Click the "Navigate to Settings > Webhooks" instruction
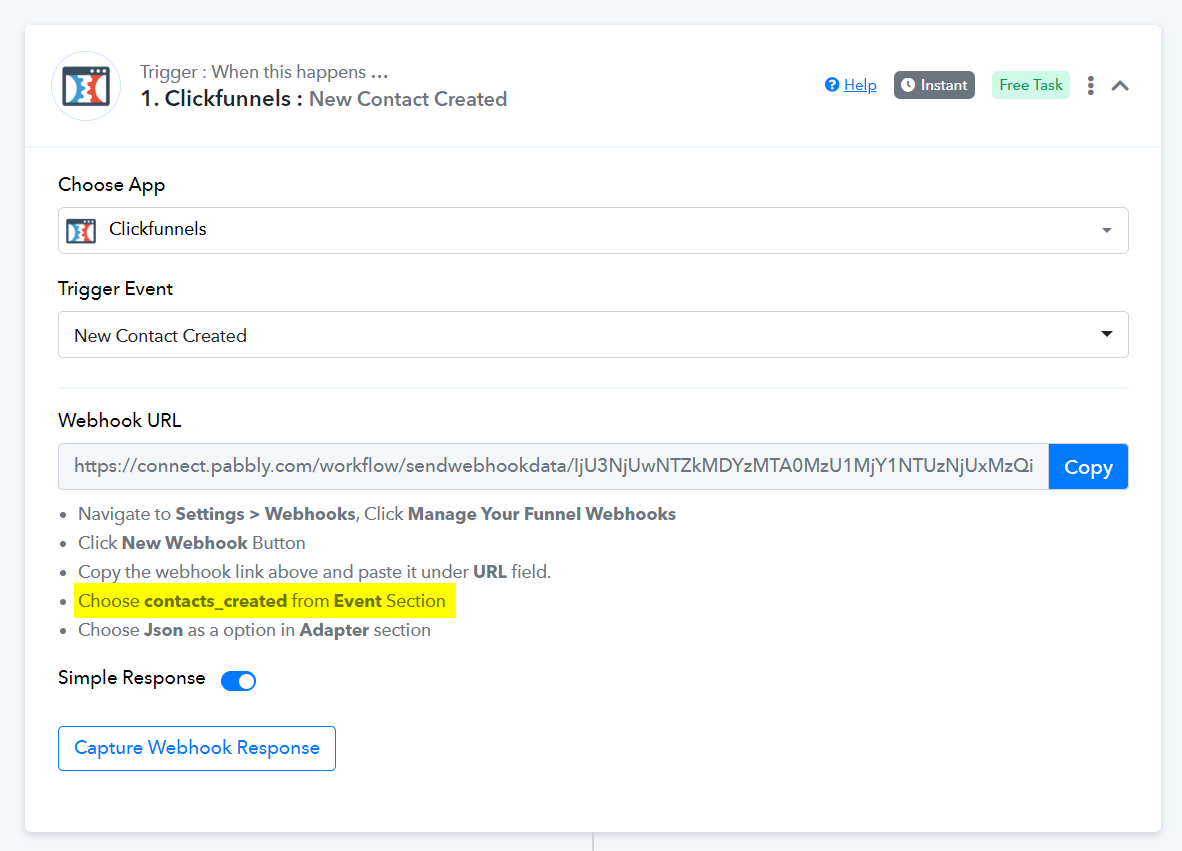This screenshot has height=851, width=1182. pyautogui.click(x=376, y=514)
